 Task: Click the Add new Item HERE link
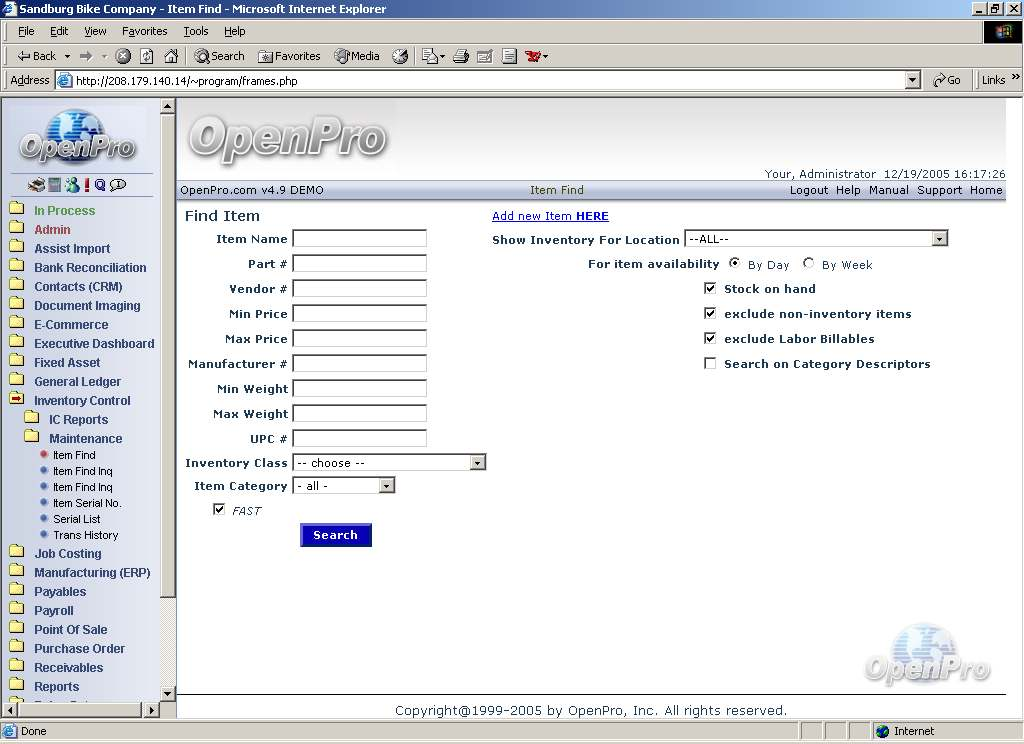(550, 216)
